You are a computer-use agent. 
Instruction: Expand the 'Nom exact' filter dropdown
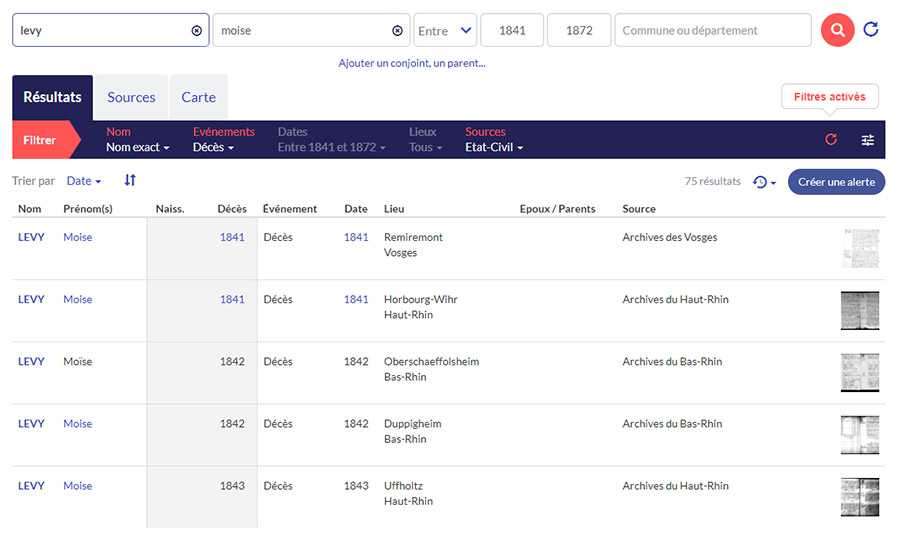137,148
